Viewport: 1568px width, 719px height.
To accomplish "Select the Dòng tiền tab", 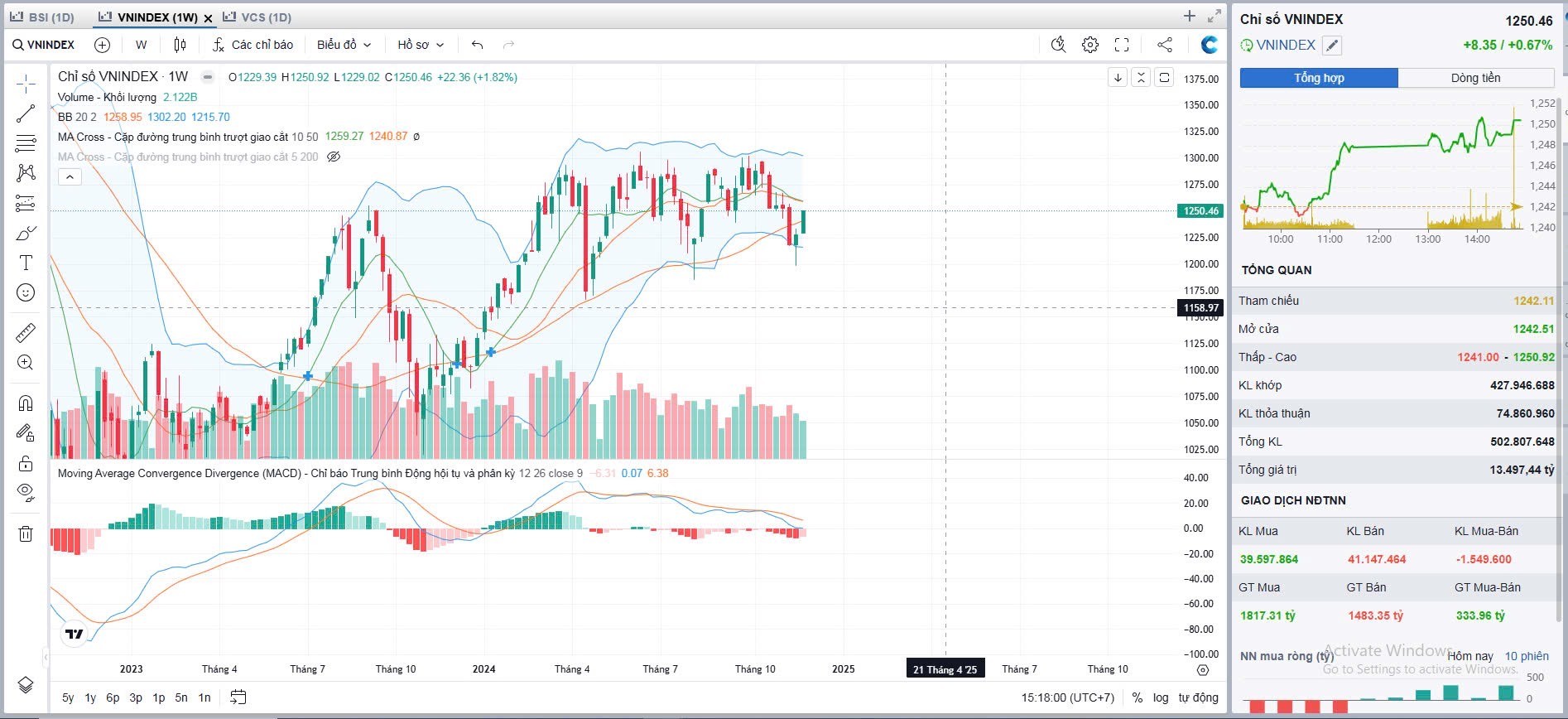I will pos(1475,78).
